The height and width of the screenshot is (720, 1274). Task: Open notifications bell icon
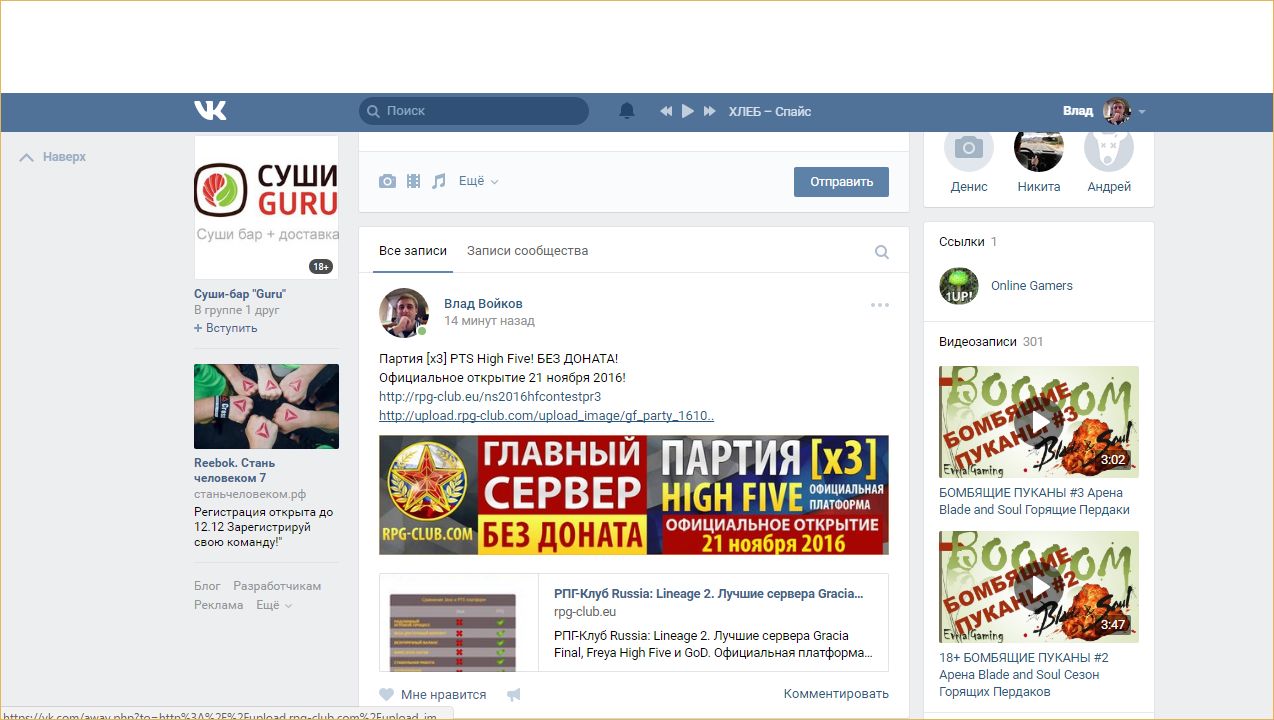point(627,111)
